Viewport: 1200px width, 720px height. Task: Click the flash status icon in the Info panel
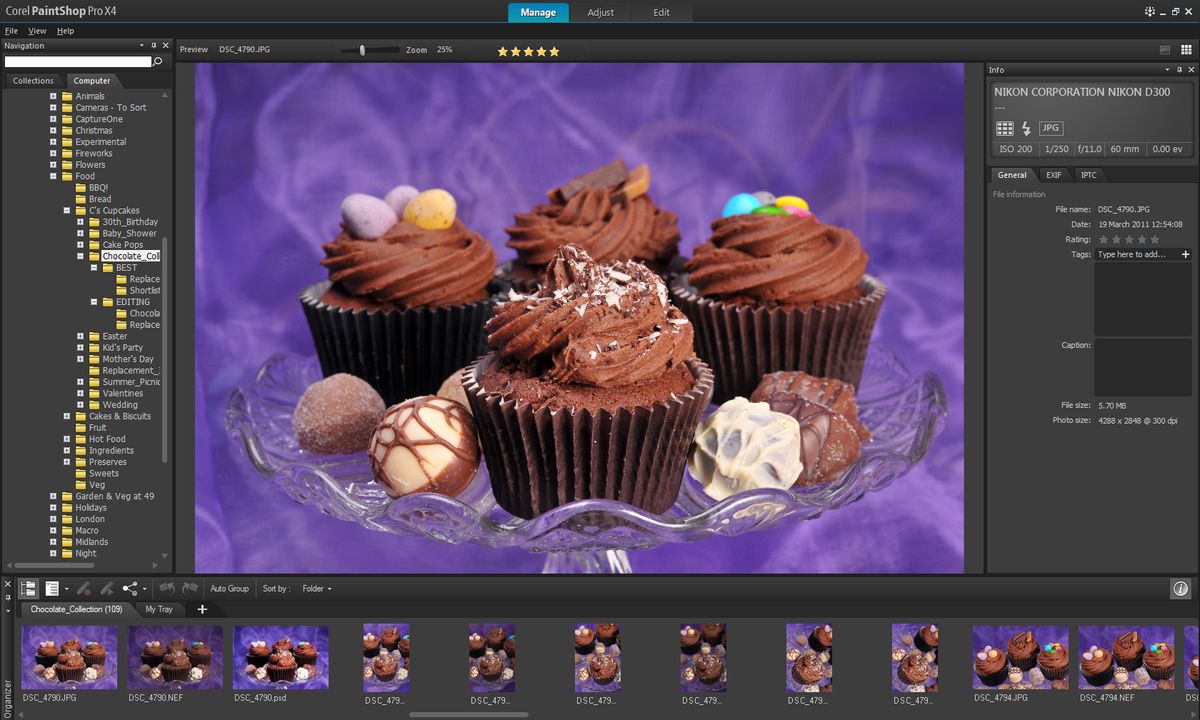[1026, 128]
